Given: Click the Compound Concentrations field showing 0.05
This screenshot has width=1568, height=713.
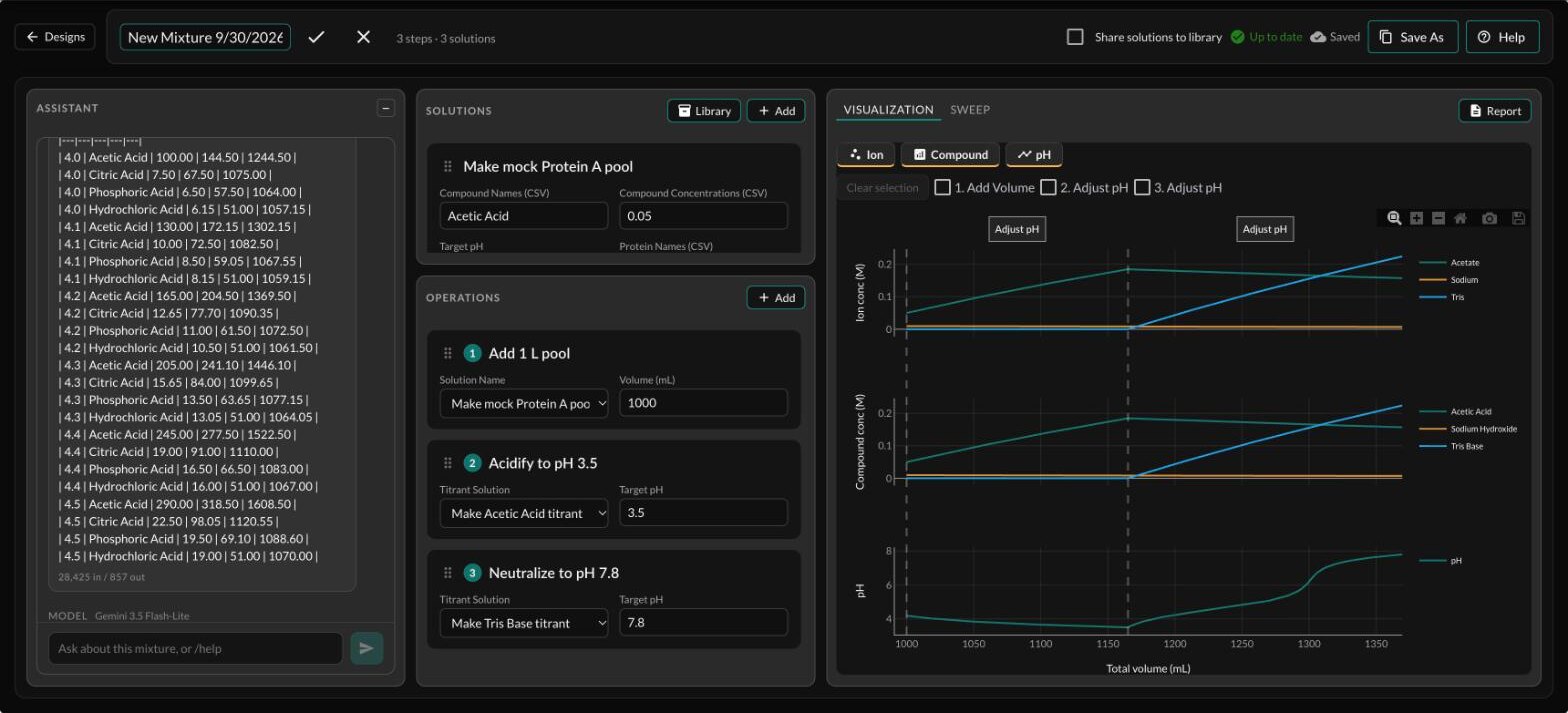Looking at the screenshot, I should pos(704,216).
